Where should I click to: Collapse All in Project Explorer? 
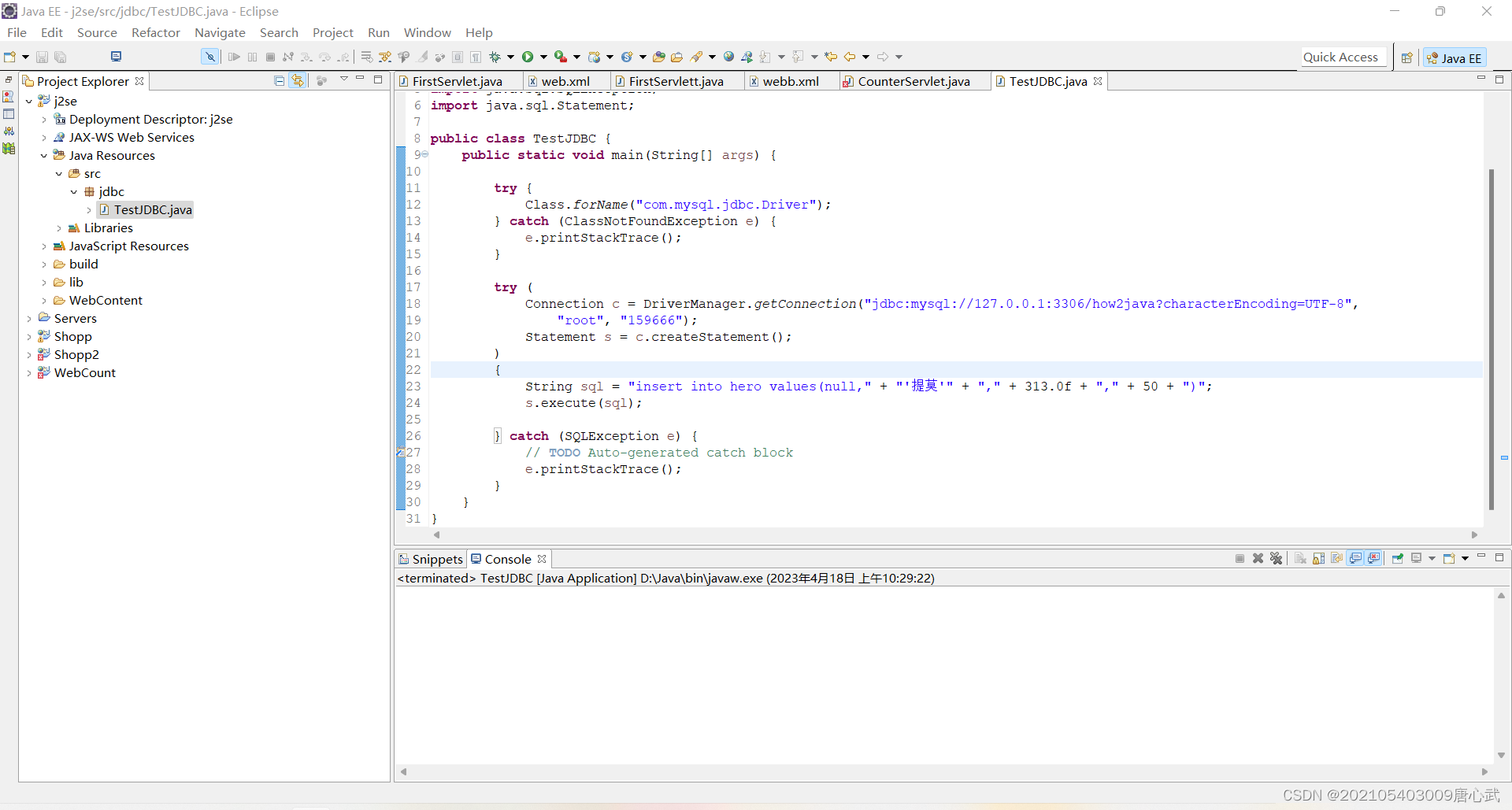[x=279, y=80]
